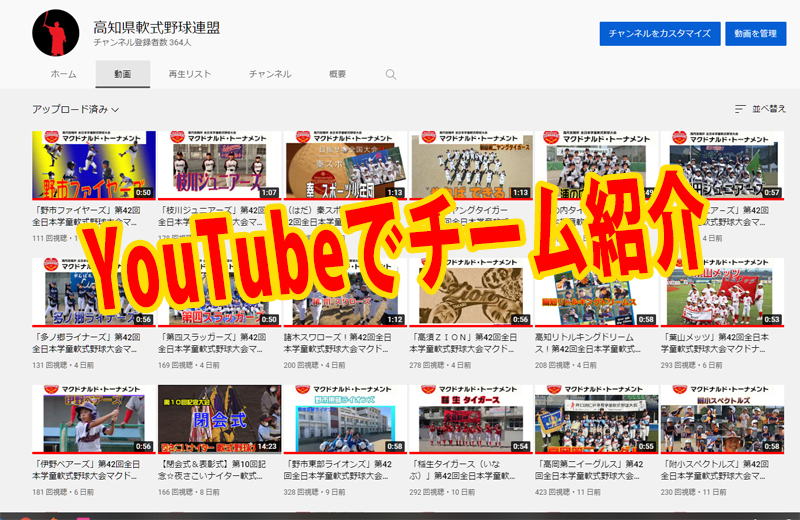Open the 附小スペクトルズ 0:58 thumbnail
This screenshot has width=800, height=520.
pos(722,419)
